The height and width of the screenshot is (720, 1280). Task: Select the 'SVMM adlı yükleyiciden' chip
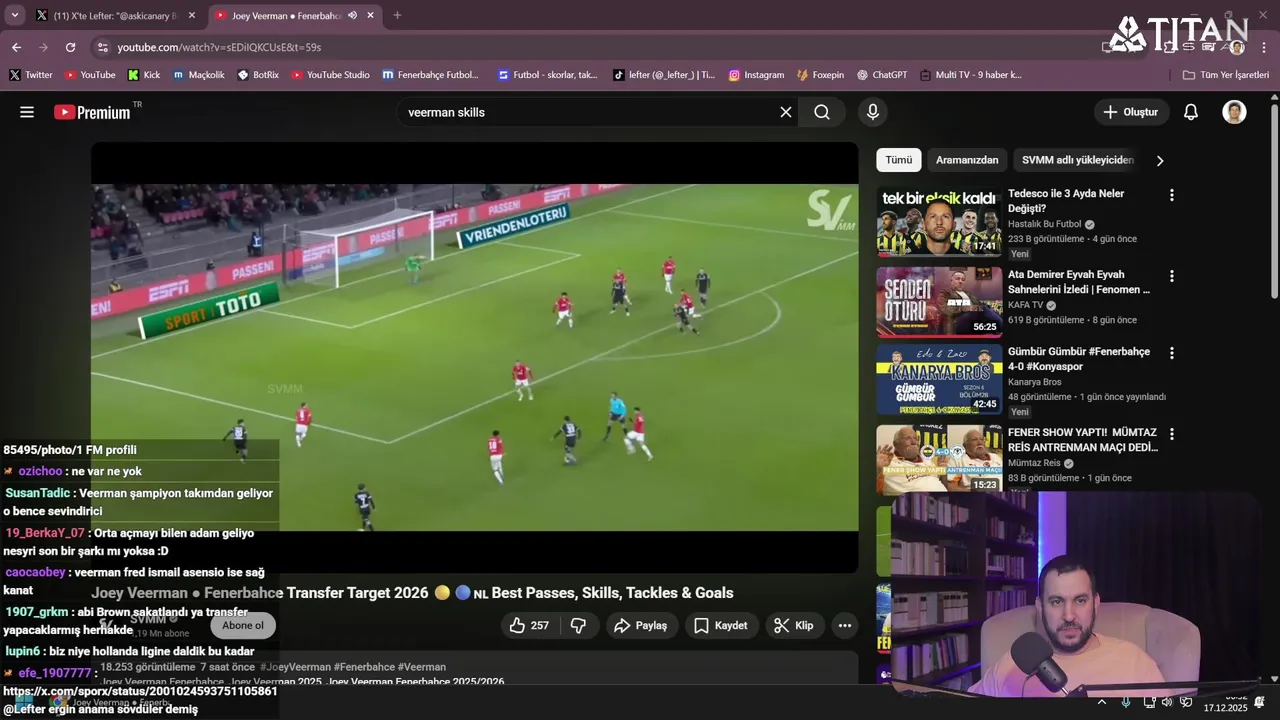coord(1077,160)
